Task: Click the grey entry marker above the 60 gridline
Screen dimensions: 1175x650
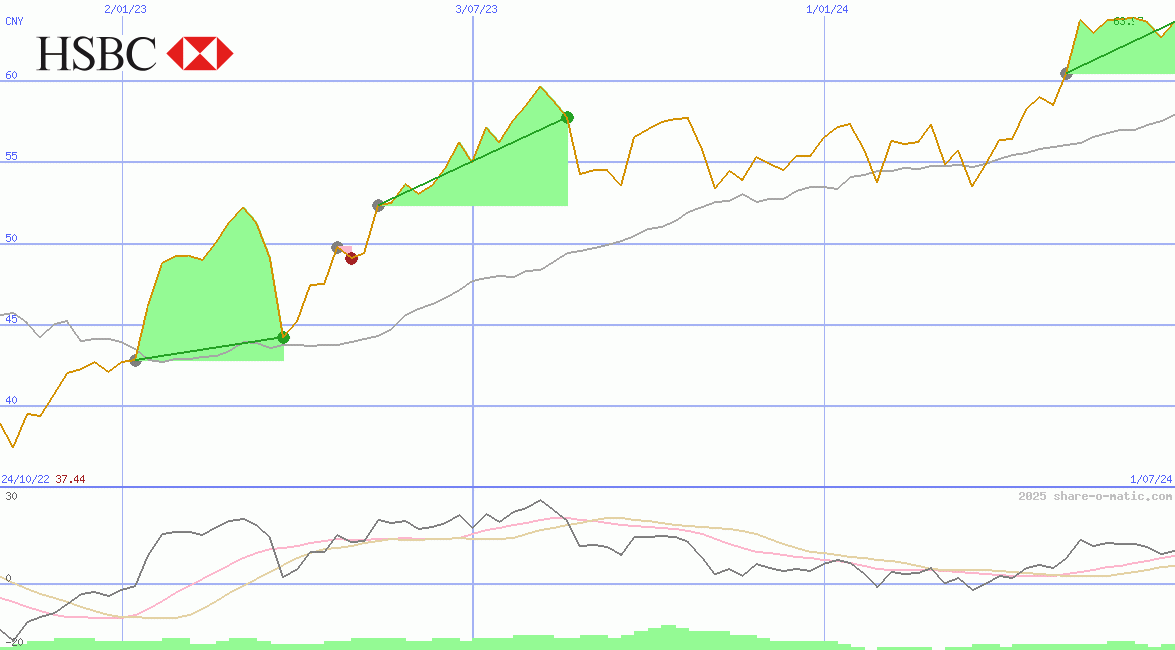Action: [1066, 73]
